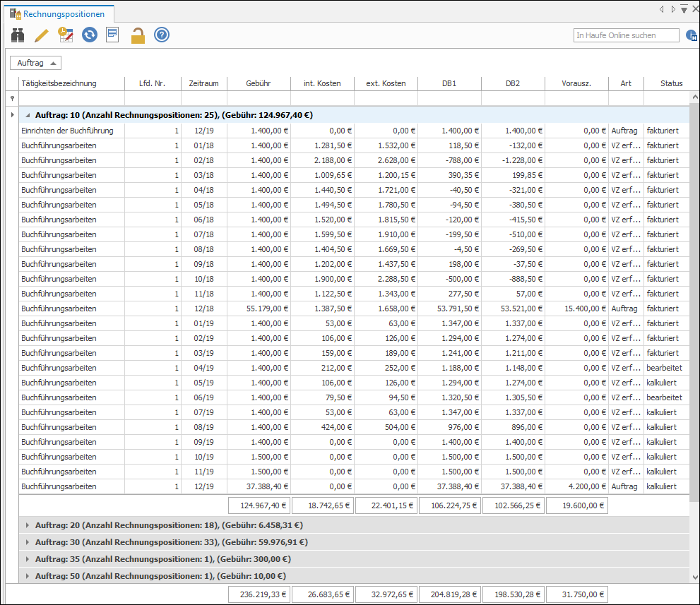The image size is (700, 605).
Task: Open the calendar clock scheduling icon
Action: point(66,35)
